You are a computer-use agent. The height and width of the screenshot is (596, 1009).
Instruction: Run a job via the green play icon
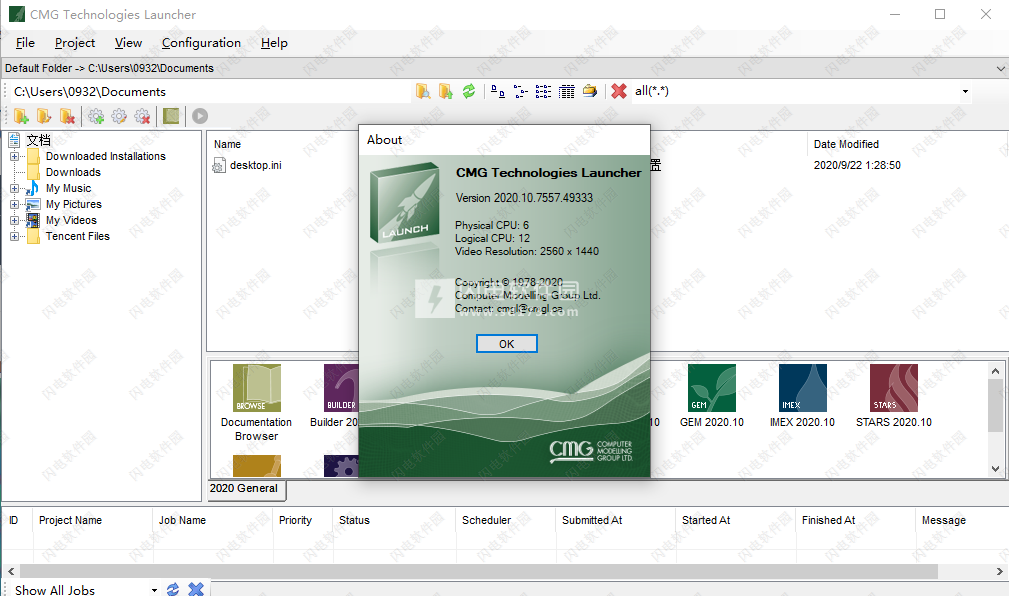(199, 115)
